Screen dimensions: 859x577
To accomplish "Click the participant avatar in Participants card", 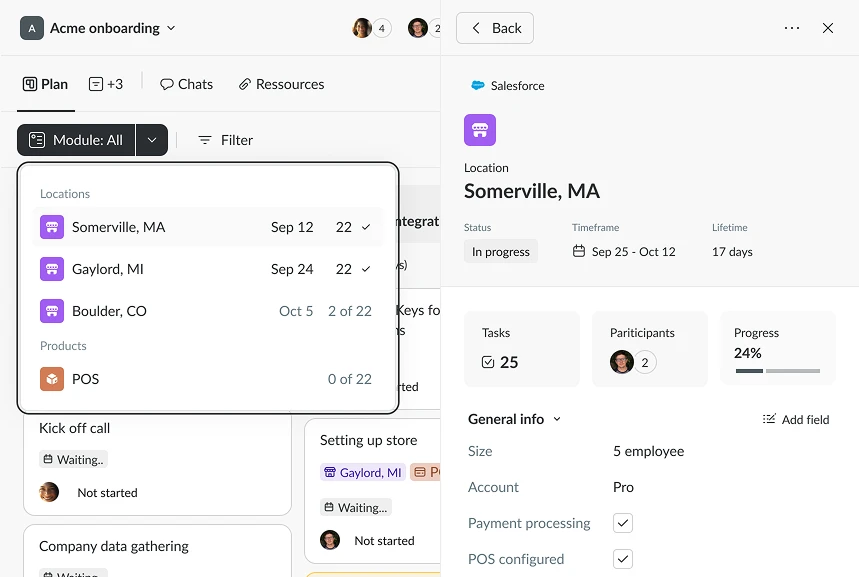I will [622, 362].
